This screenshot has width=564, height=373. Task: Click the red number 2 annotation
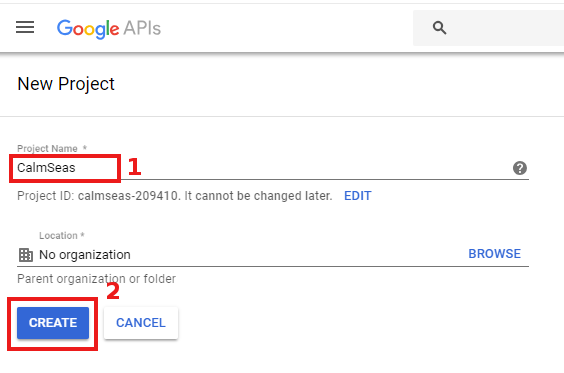pos(113,291)
